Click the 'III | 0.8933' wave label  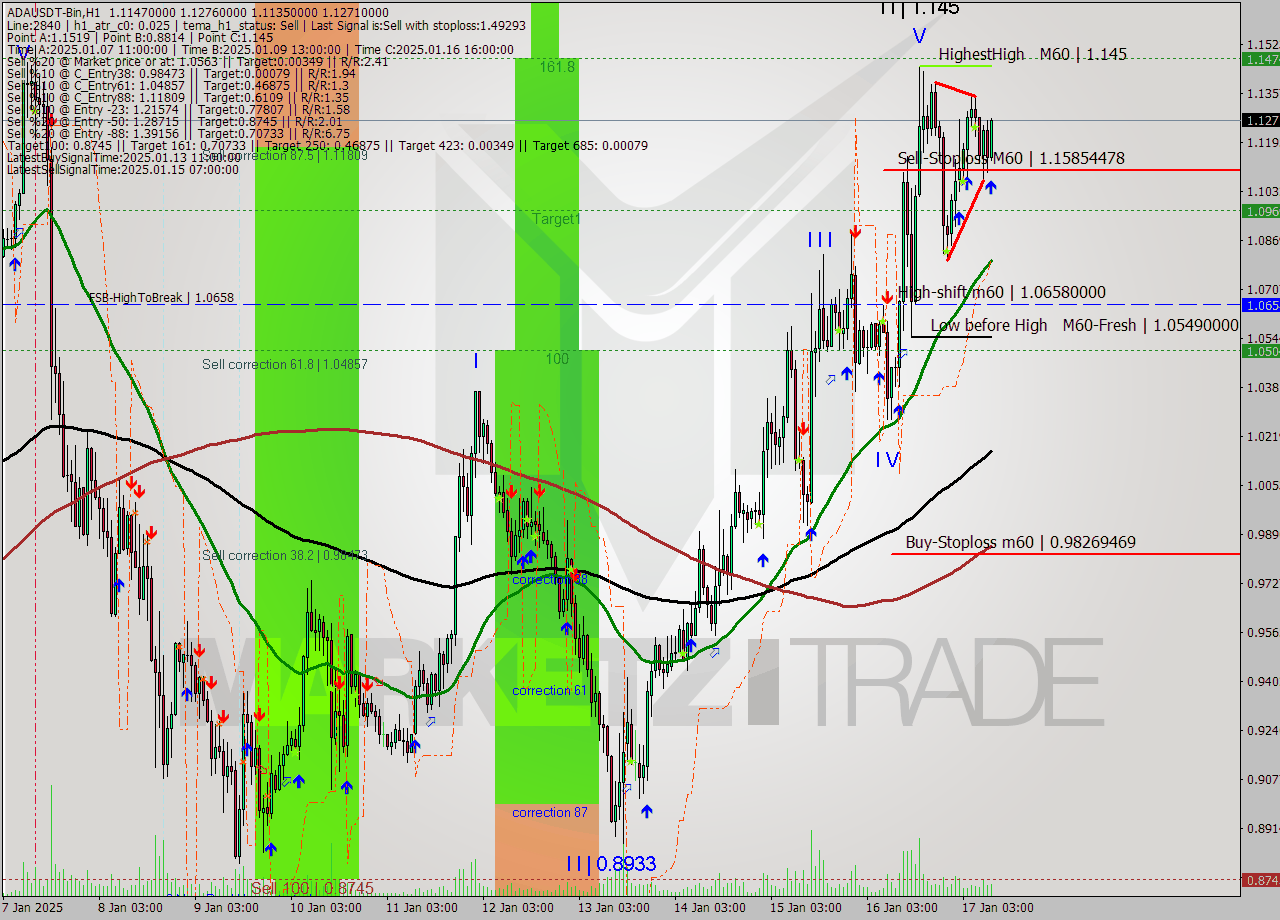(x=610, y=863)
